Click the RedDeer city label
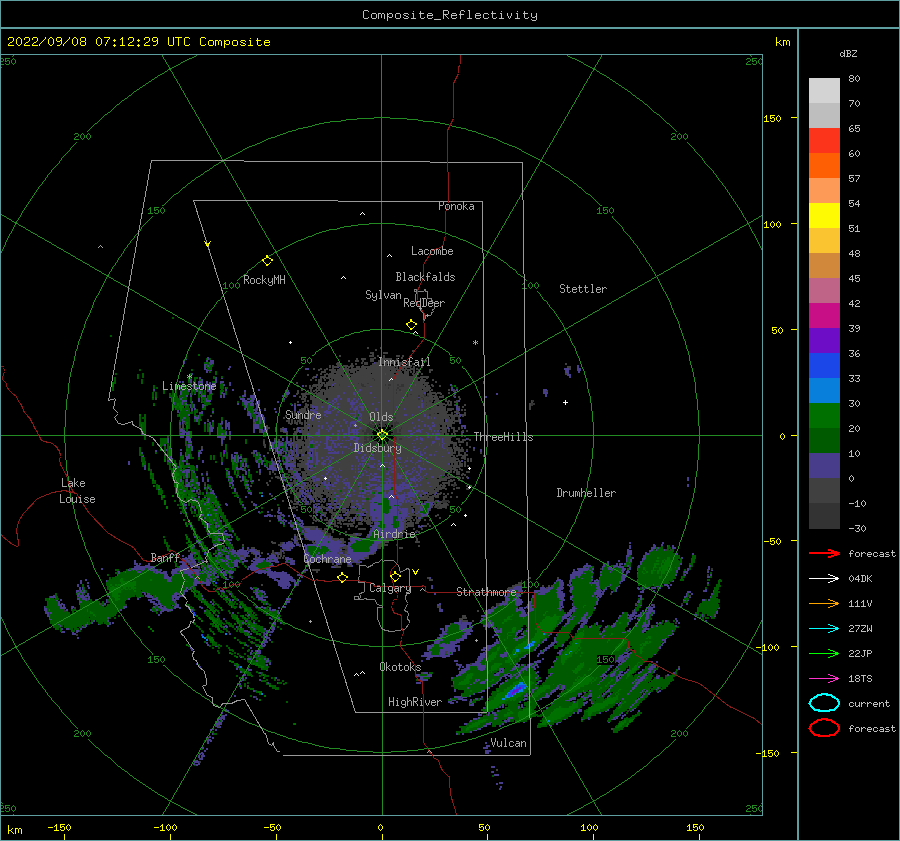Screen dimensions: 900x841 424,303
